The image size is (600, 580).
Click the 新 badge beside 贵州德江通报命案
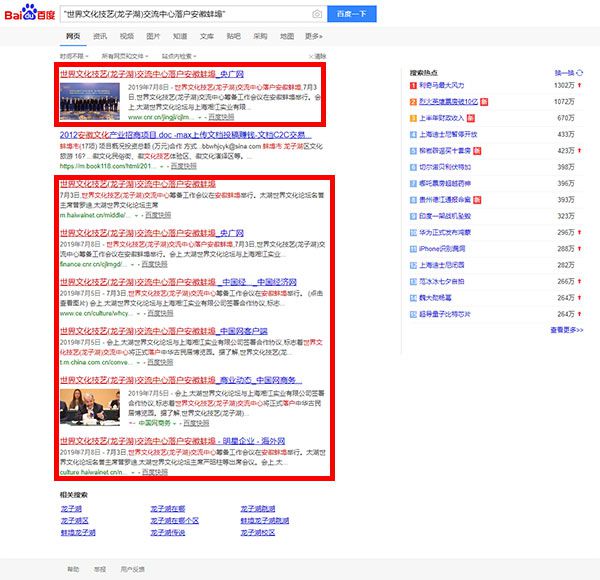pos(477,200)
